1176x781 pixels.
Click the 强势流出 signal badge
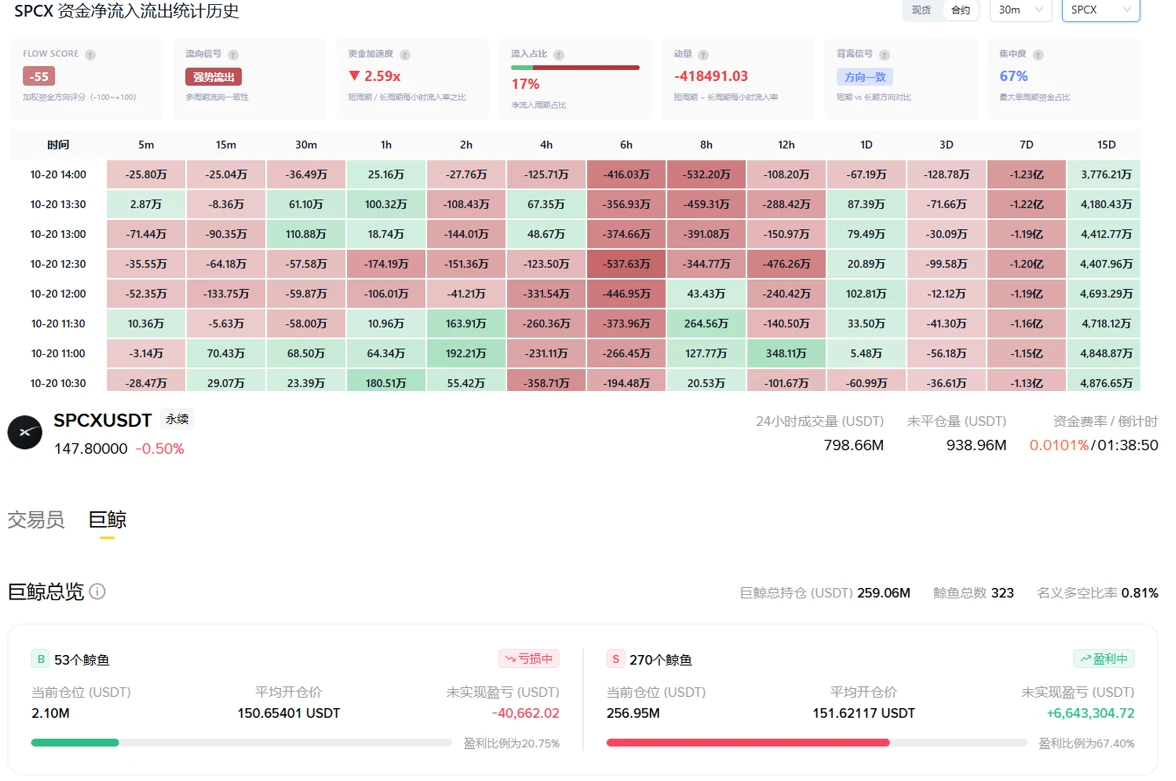[214, 77]
